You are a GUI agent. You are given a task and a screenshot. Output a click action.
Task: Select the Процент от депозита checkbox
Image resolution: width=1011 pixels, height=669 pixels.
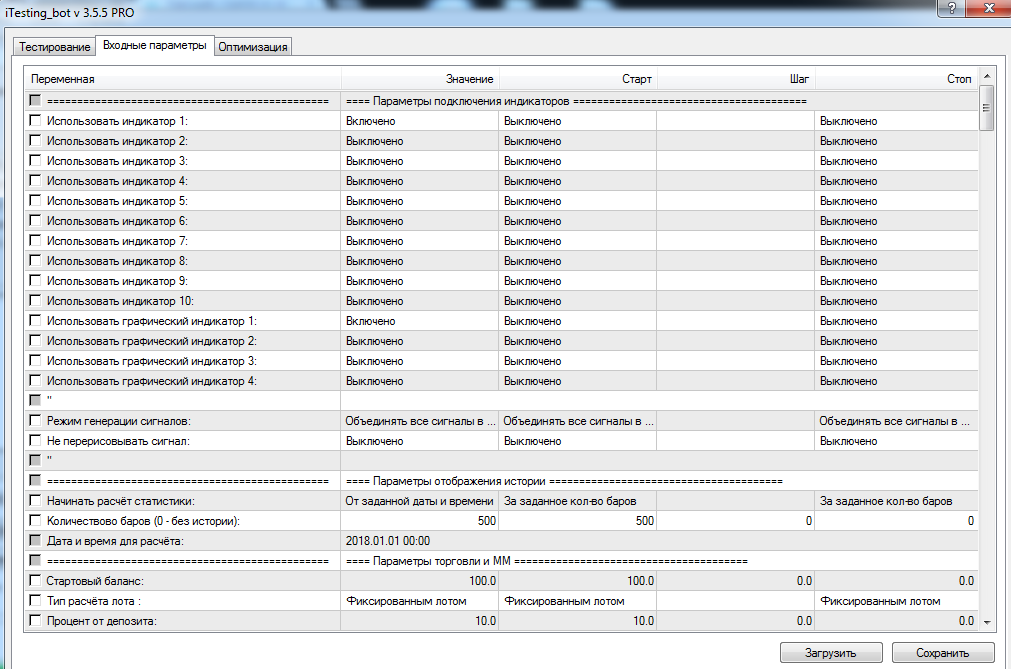pyautogui.click(x=36, y=621)
